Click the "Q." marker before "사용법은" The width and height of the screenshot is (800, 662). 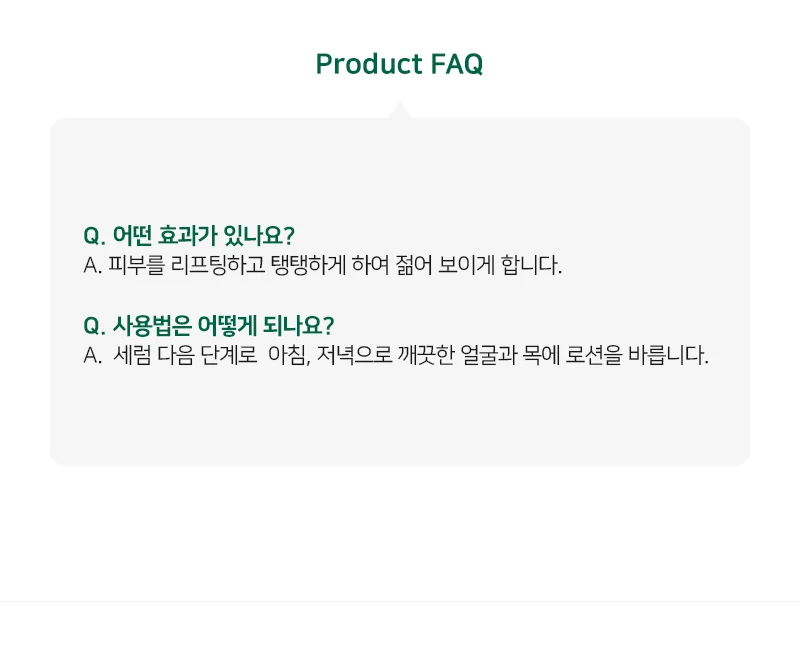point(94,326)
